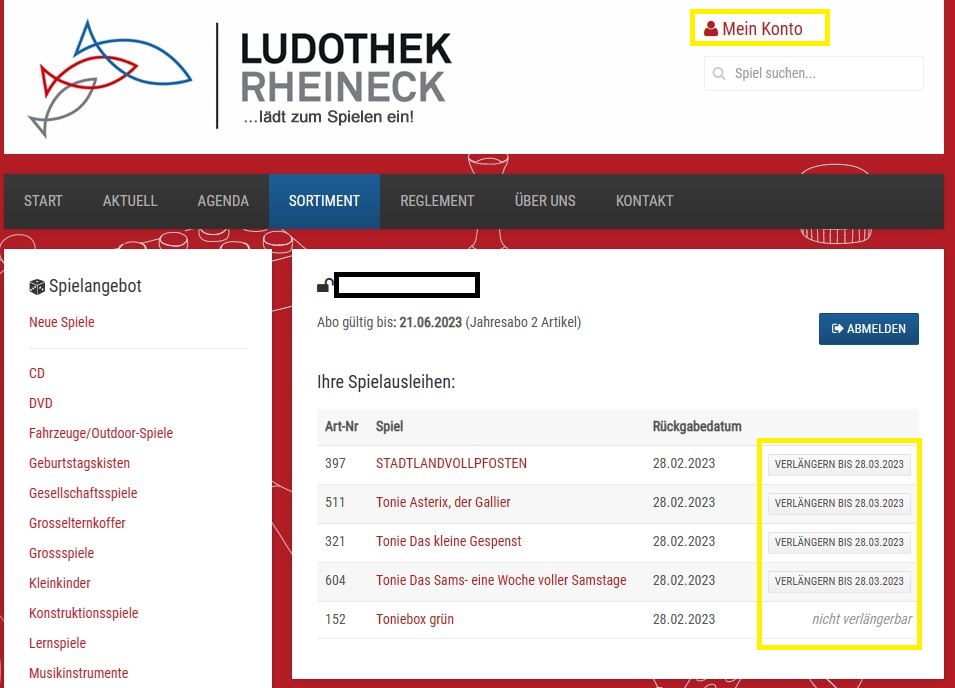Viewport: 955px width, 688px height.
Task: Open the CD category
Action: click(x=37, y=373)
